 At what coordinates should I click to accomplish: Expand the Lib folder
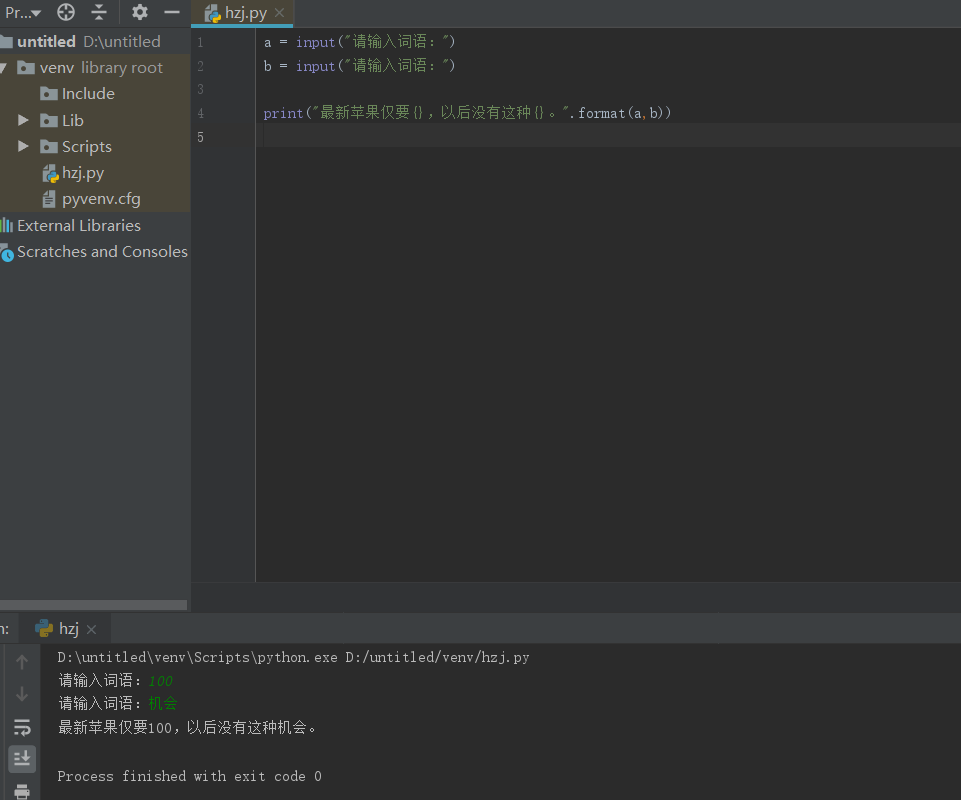(23, 120)
